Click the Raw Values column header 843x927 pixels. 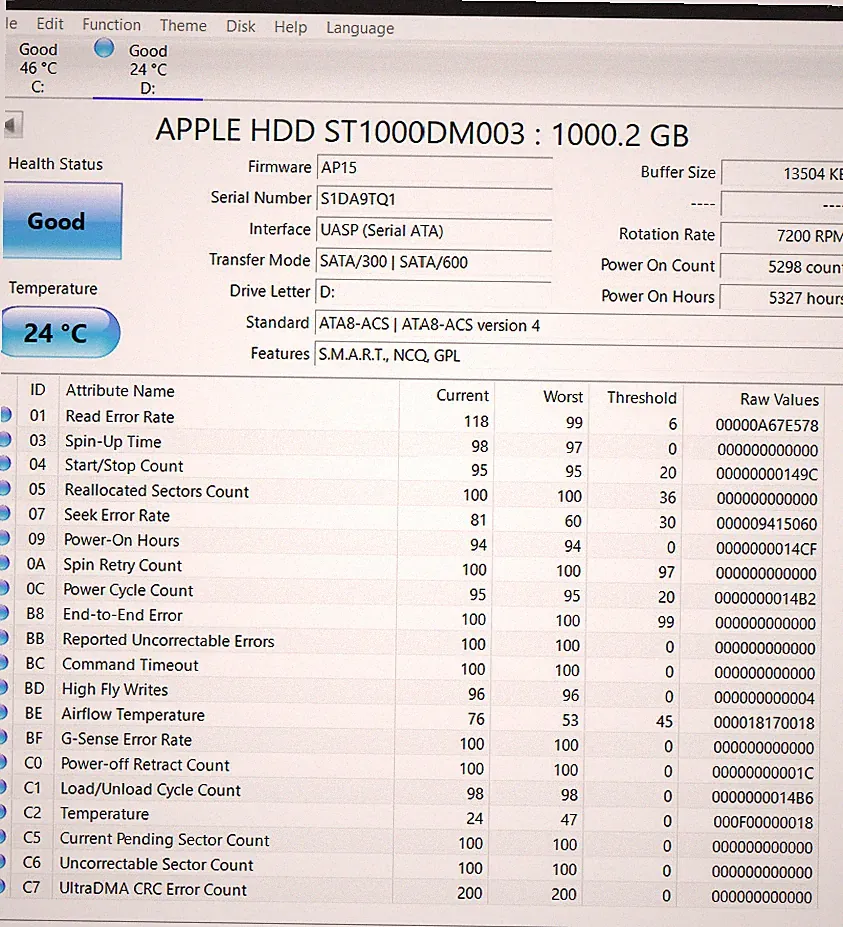tap(779, 400)
